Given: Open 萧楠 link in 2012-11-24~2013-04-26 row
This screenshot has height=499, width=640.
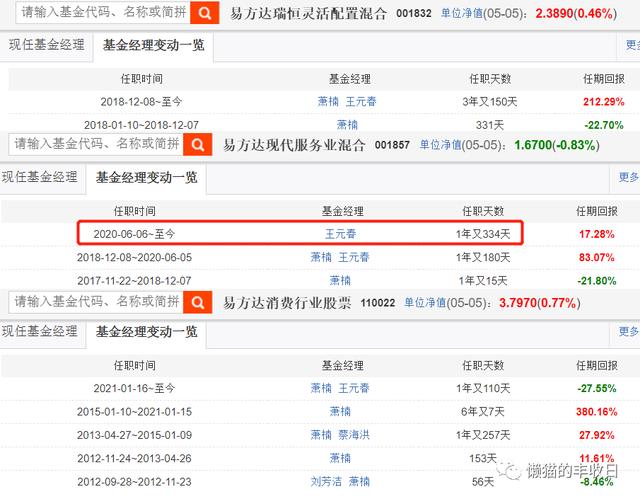Looking at the screenshot, I should (340, 458).
